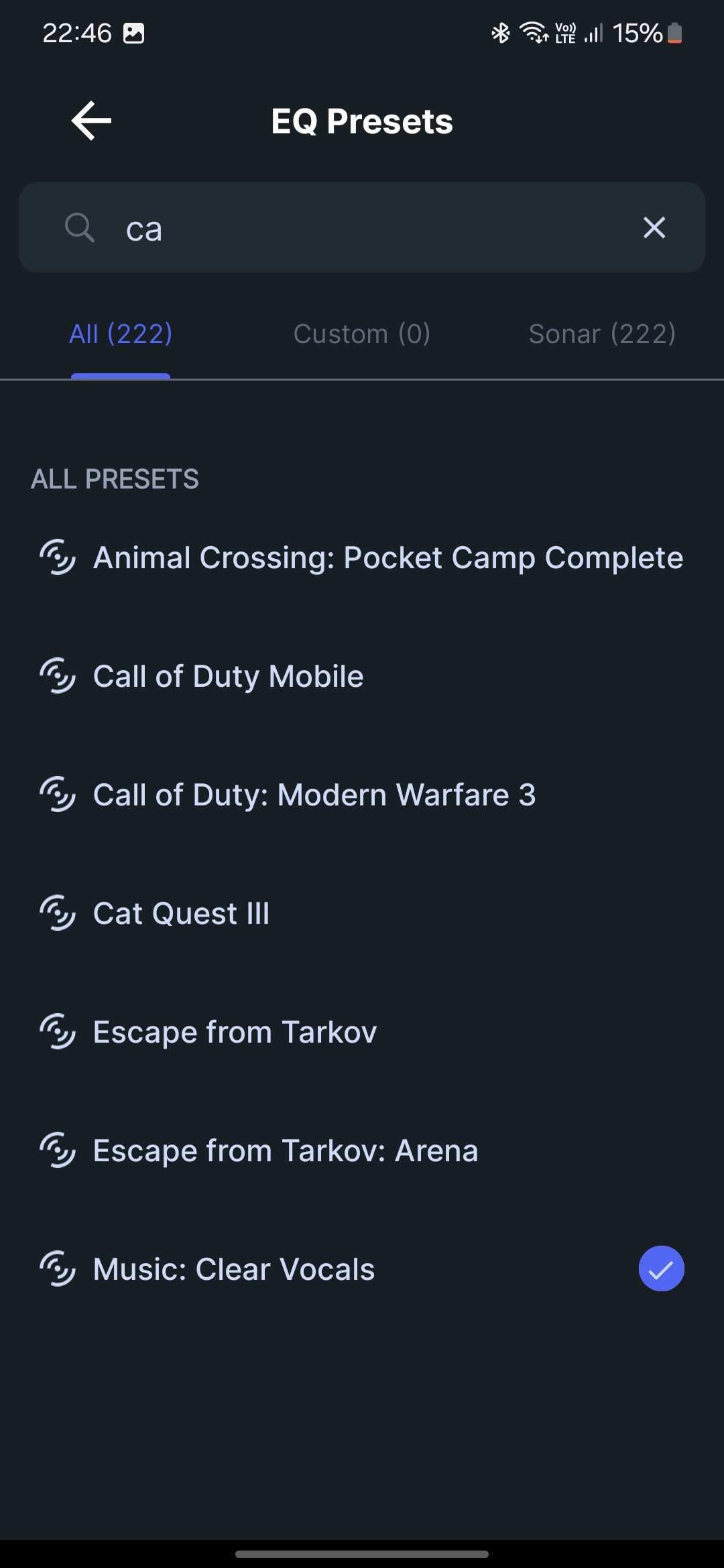
Task: Focus the preset search field
Action: click(x=362, y=227)
